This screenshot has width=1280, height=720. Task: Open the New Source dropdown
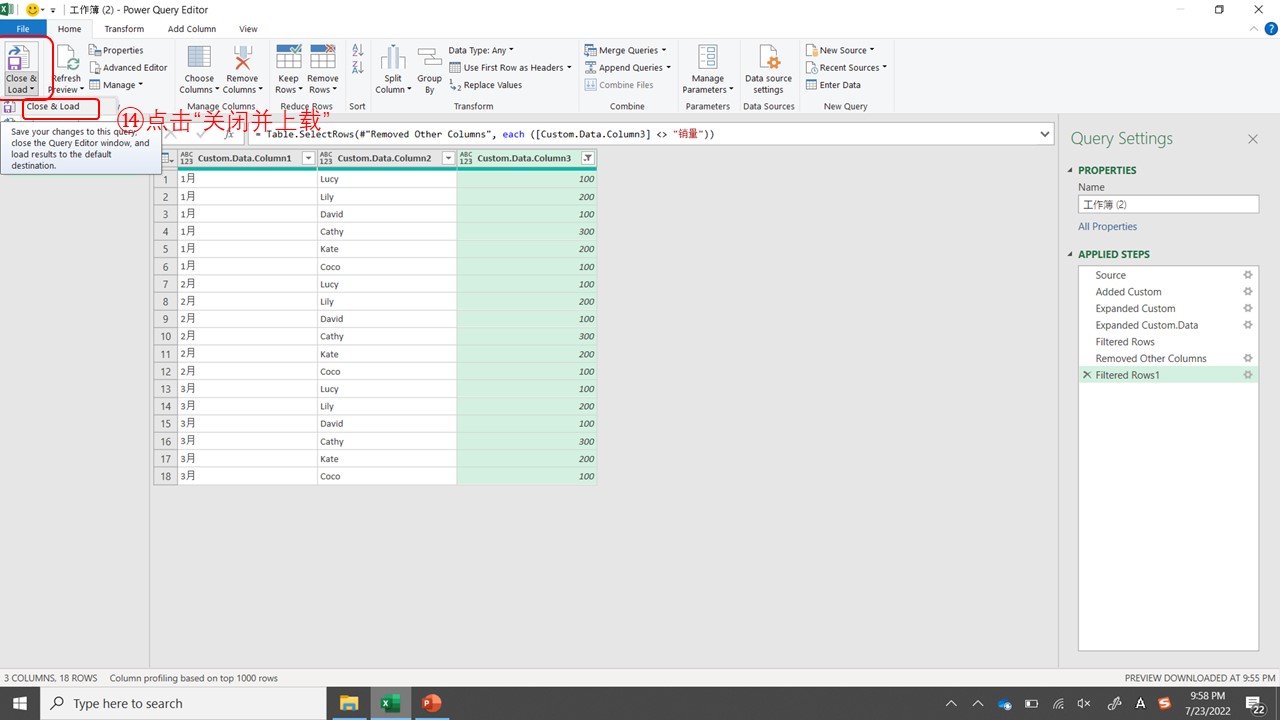click(x=838, y=50)
